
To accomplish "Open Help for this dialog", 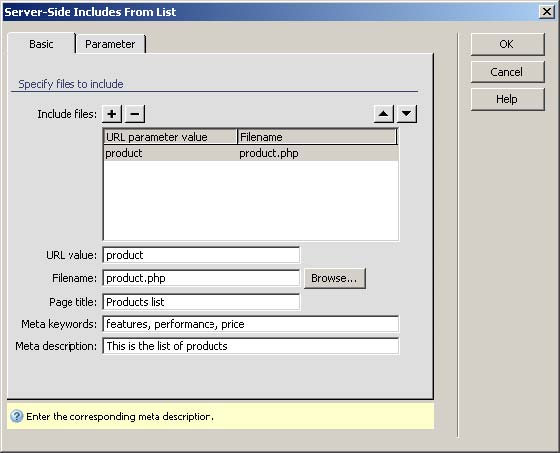I will coord(508,99).
